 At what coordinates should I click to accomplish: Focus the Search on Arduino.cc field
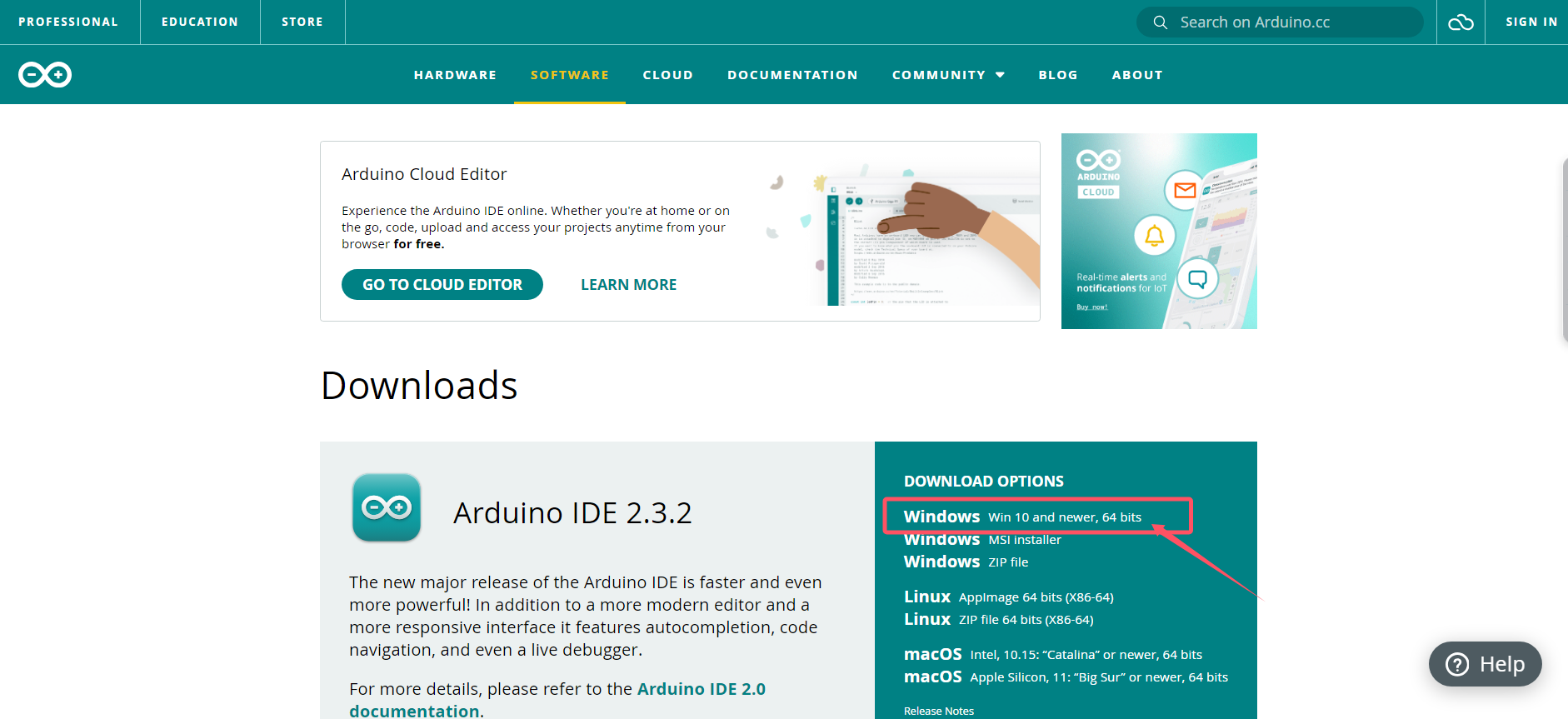click(x=1280, y=22)
